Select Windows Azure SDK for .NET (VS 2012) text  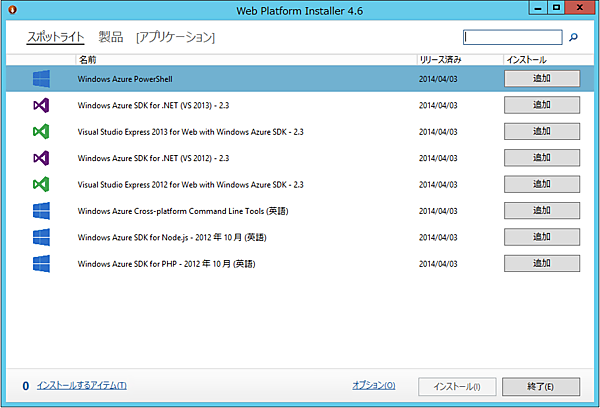[x=153, y=158]
